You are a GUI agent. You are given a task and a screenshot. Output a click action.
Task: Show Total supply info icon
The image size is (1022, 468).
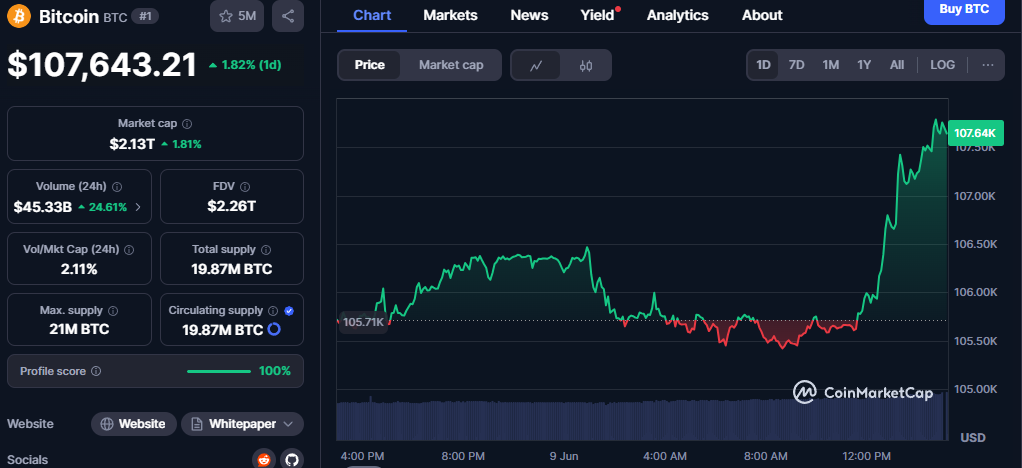(x=266, y=249)
